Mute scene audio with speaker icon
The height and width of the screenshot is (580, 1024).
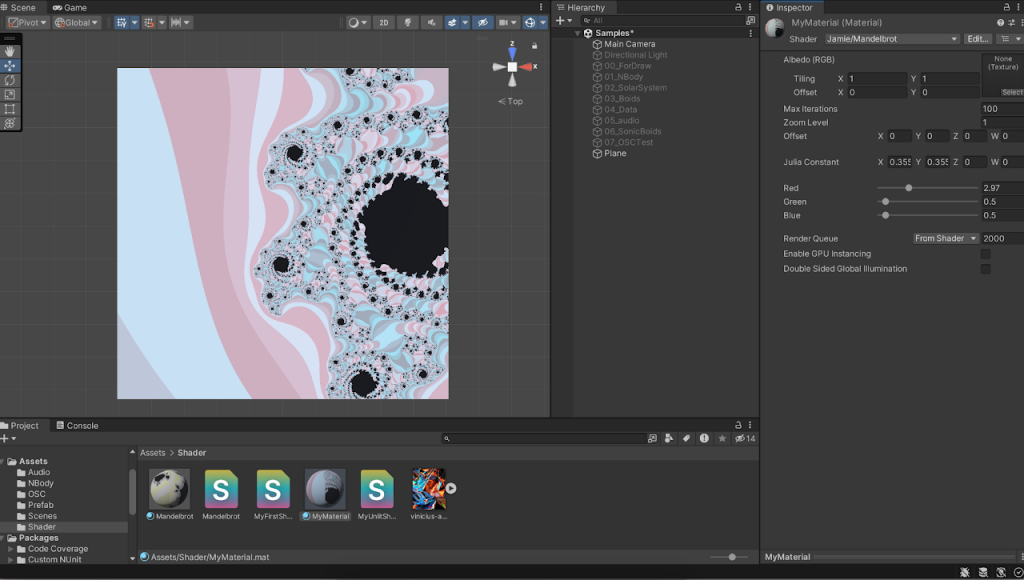pos(431,22)
